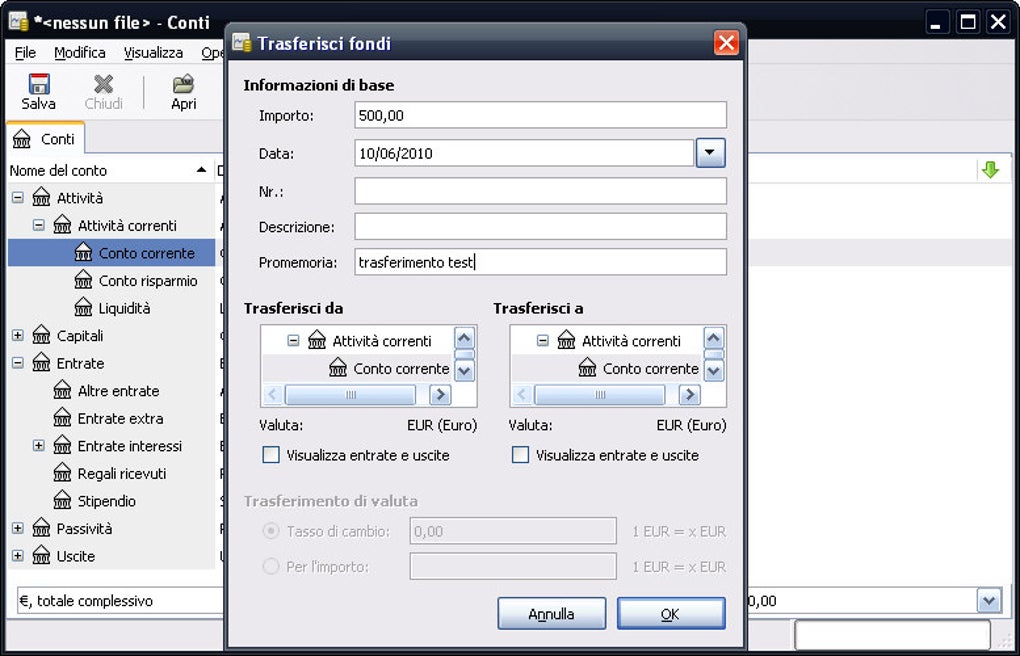The height and width of the screenshot is (656, 1020).
Task: Expand the Capitali account group
Action: [x=18, y=336]
